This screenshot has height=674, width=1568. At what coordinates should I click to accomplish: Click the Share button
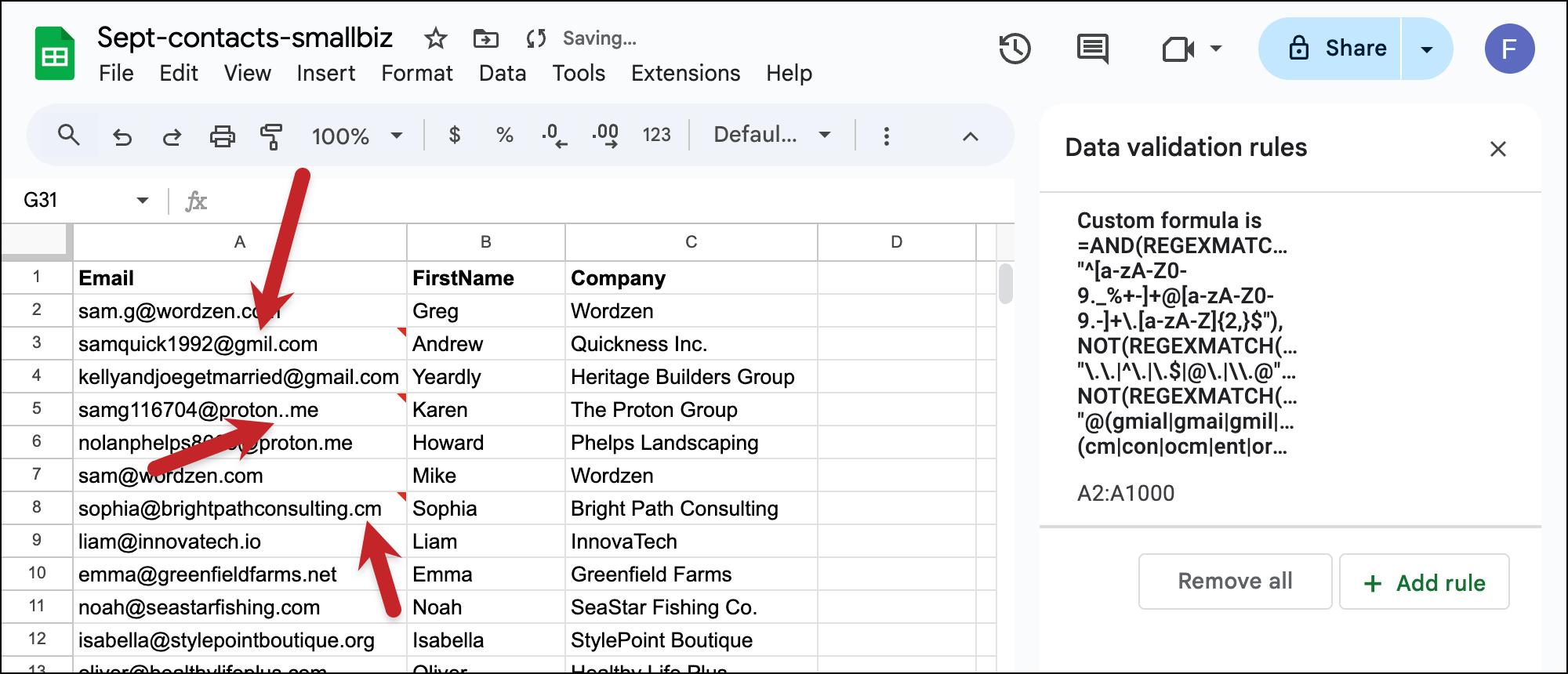[x=1330, y=49]
